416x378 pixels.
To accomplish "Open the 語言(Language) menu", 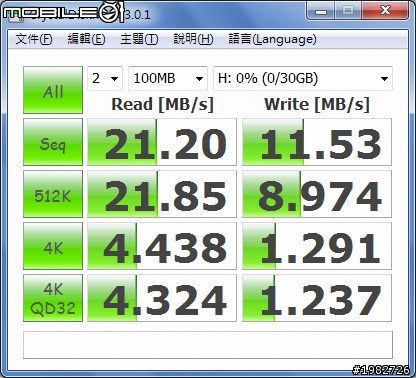I will coord(272,39).
